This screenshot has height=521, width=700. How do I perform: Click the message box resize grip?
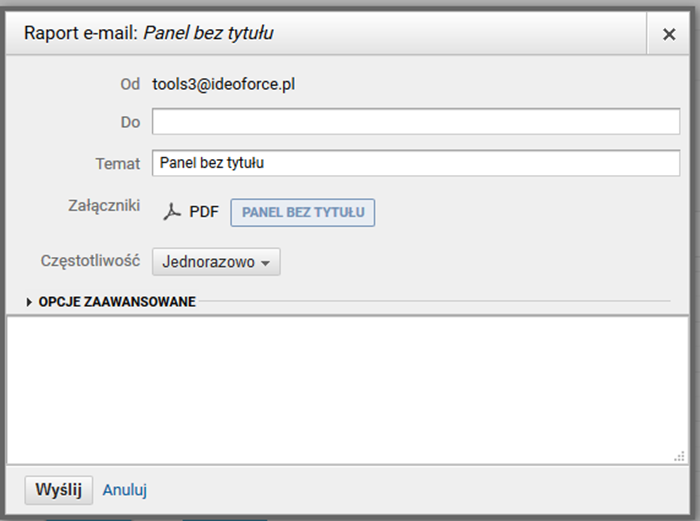[679, 458]
